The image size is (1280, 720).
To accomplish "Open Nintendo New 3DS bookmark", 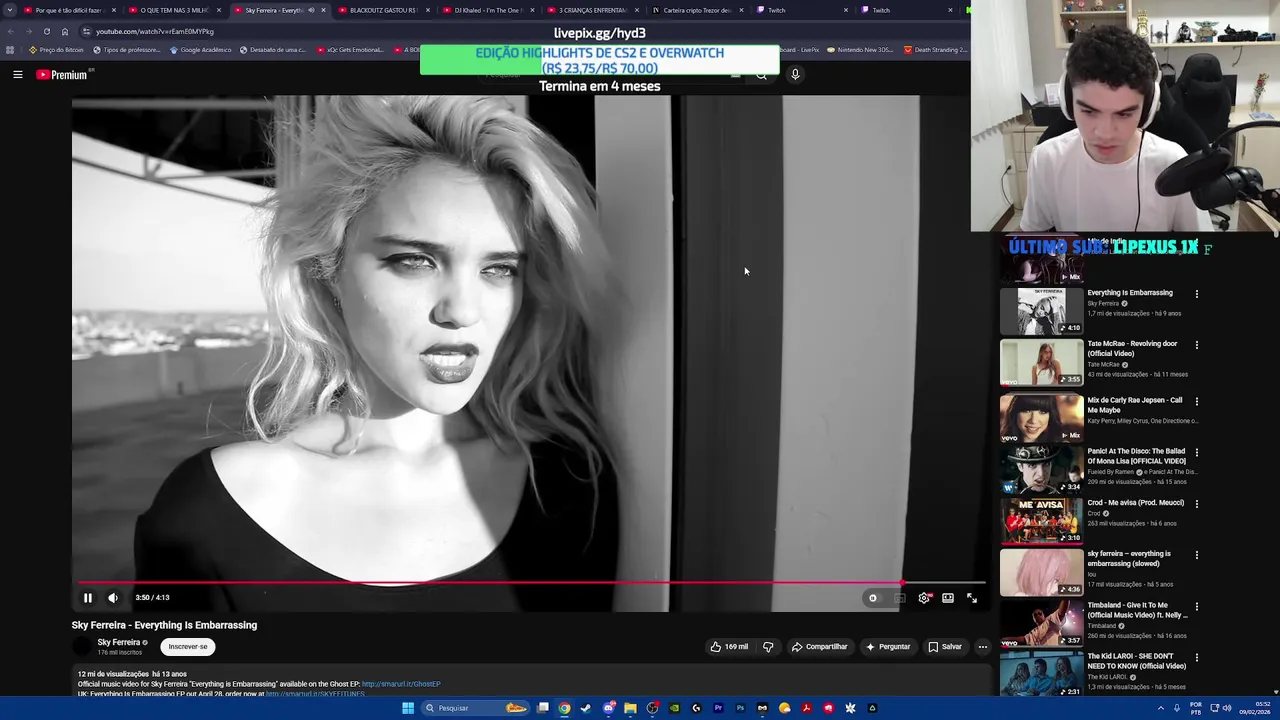I will 862,49.
